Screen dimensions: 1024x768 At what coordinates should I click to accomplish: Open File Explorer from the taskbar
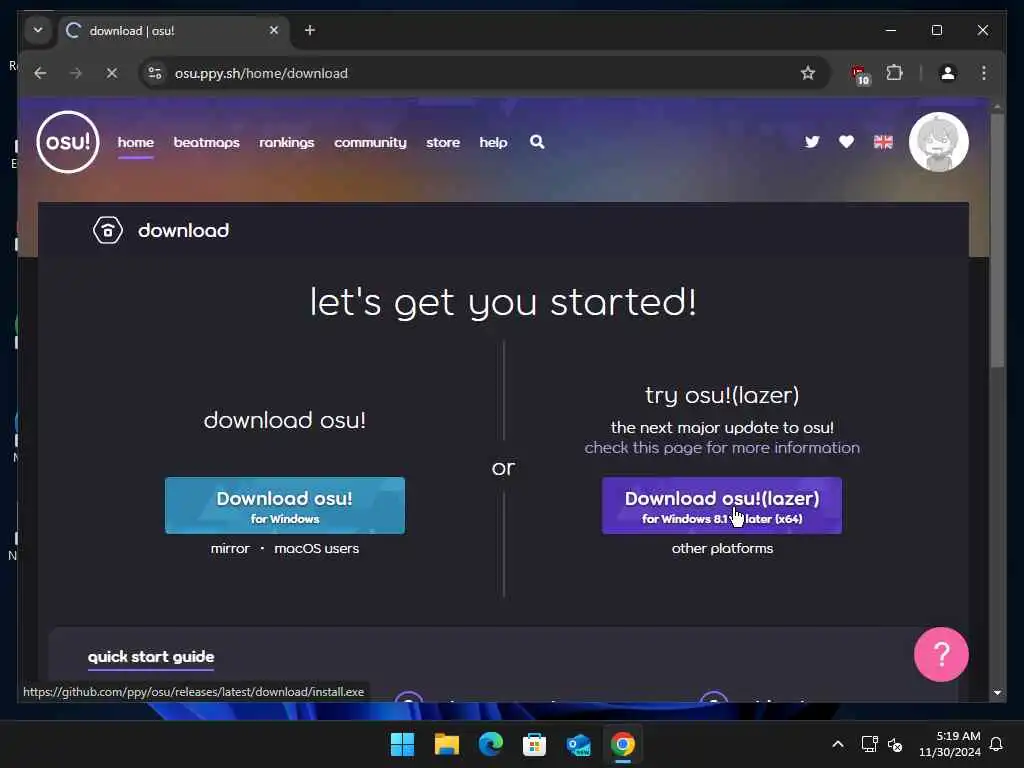click(x=447, y=744)
